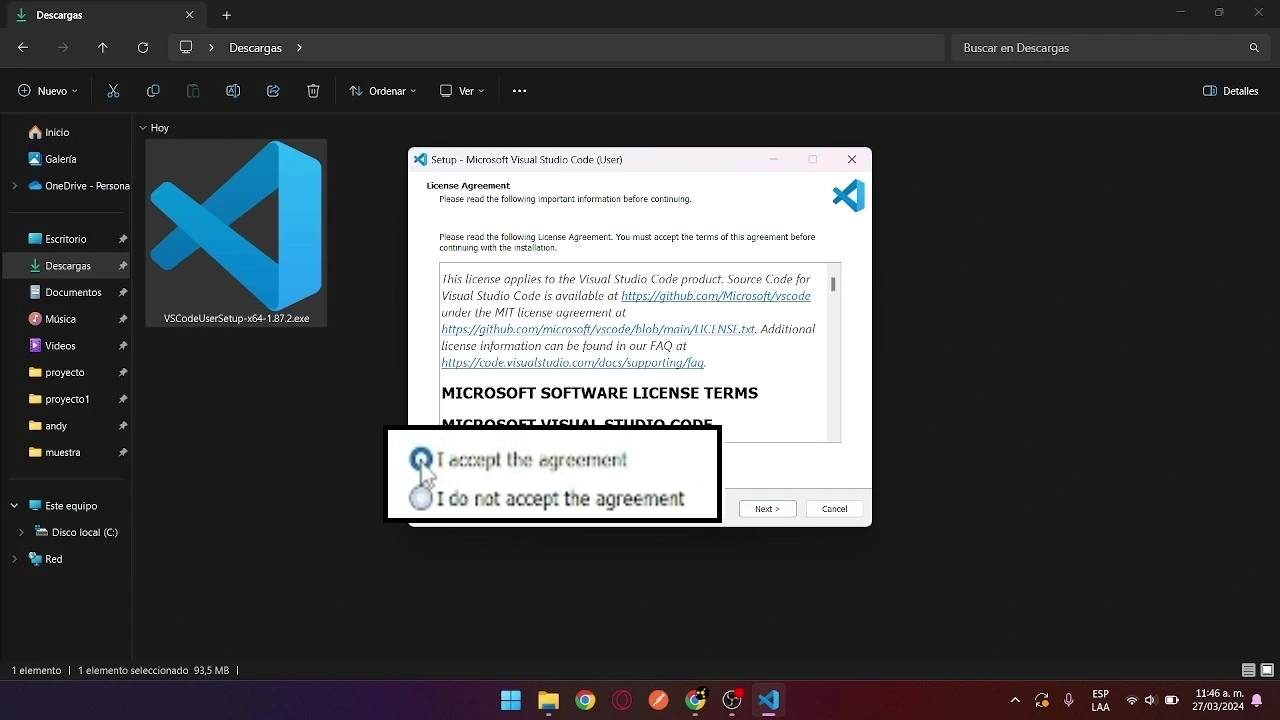Screen dimensions: 1280x720
Task: Click Next in the VS Code setup
Action: (x=767, y=509)
